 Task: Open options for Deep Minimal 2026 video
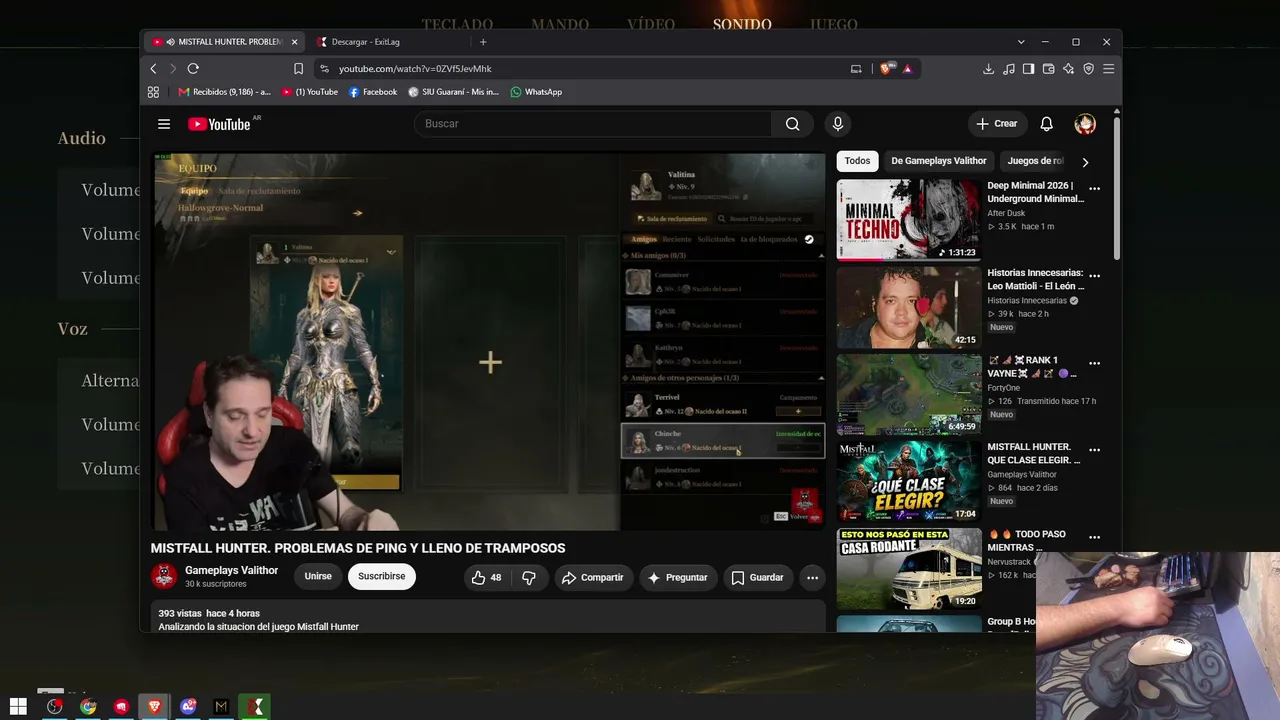click(1094, 188)
